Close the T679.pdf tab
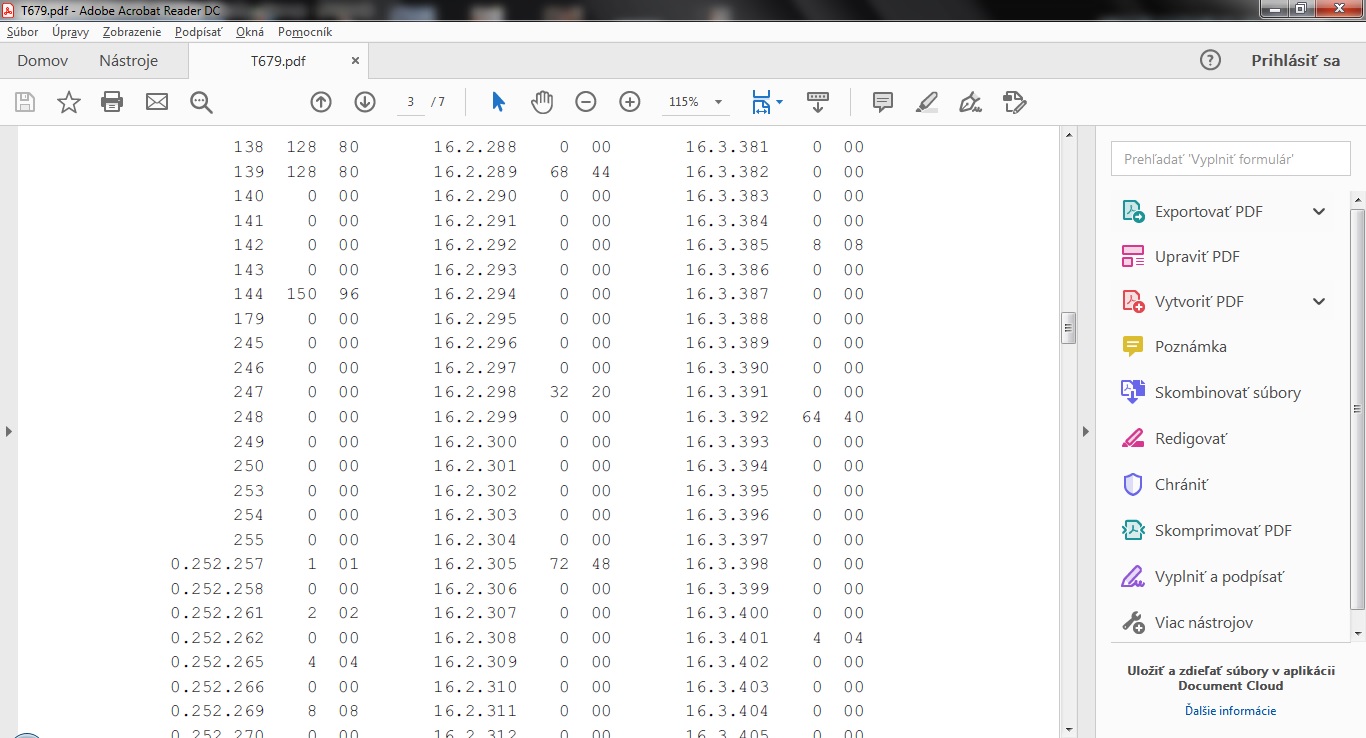This screenshot has width=1366, height=738. [355, 61]
